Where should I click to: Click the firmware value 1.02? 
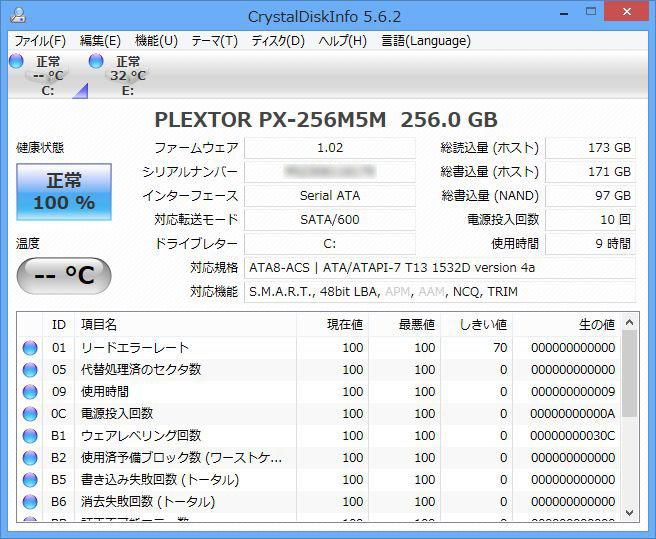point(330,148)
